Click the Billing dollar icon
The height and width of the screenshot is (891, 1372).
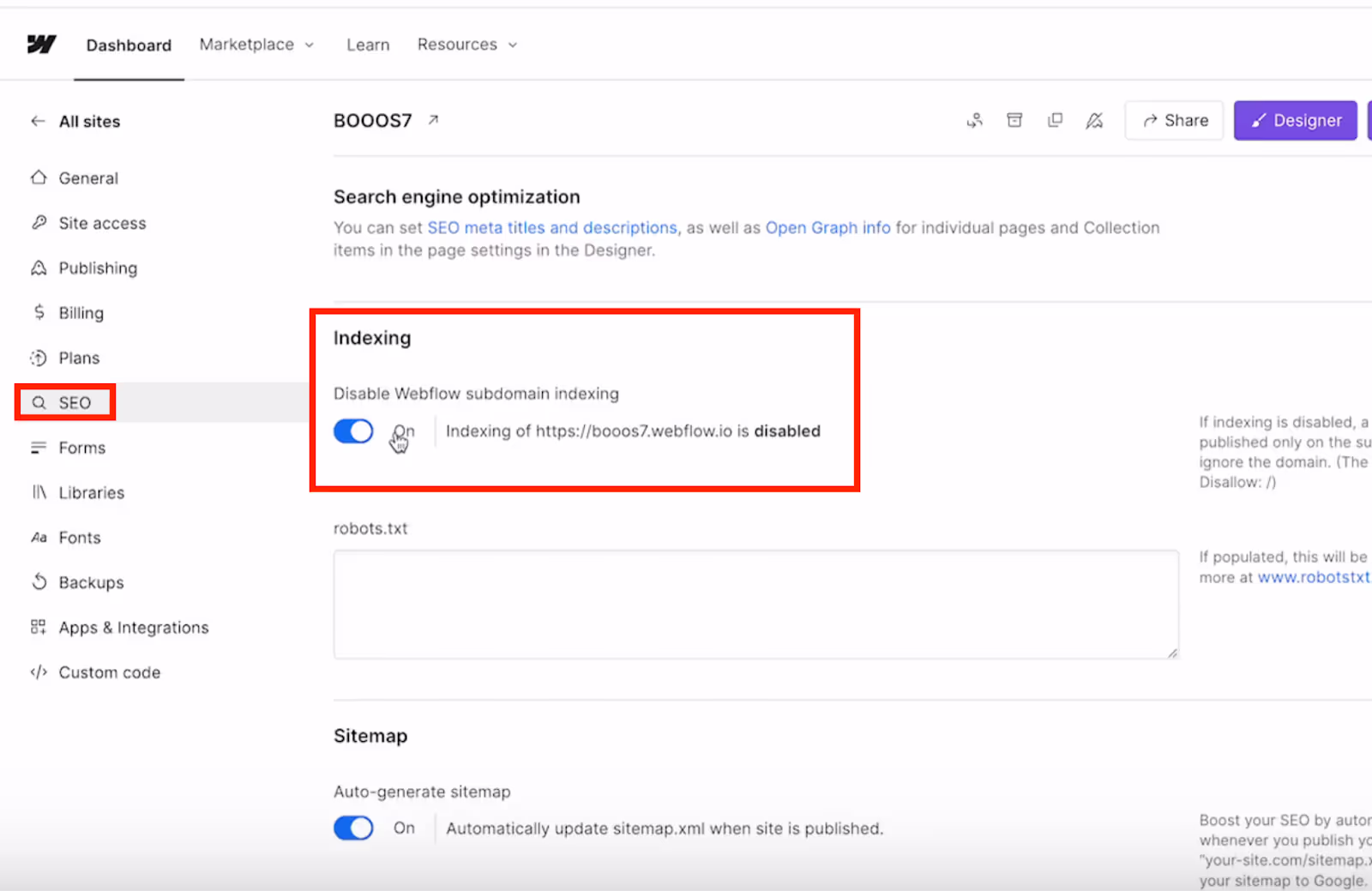pyautogui.click(x=39, y=312)
